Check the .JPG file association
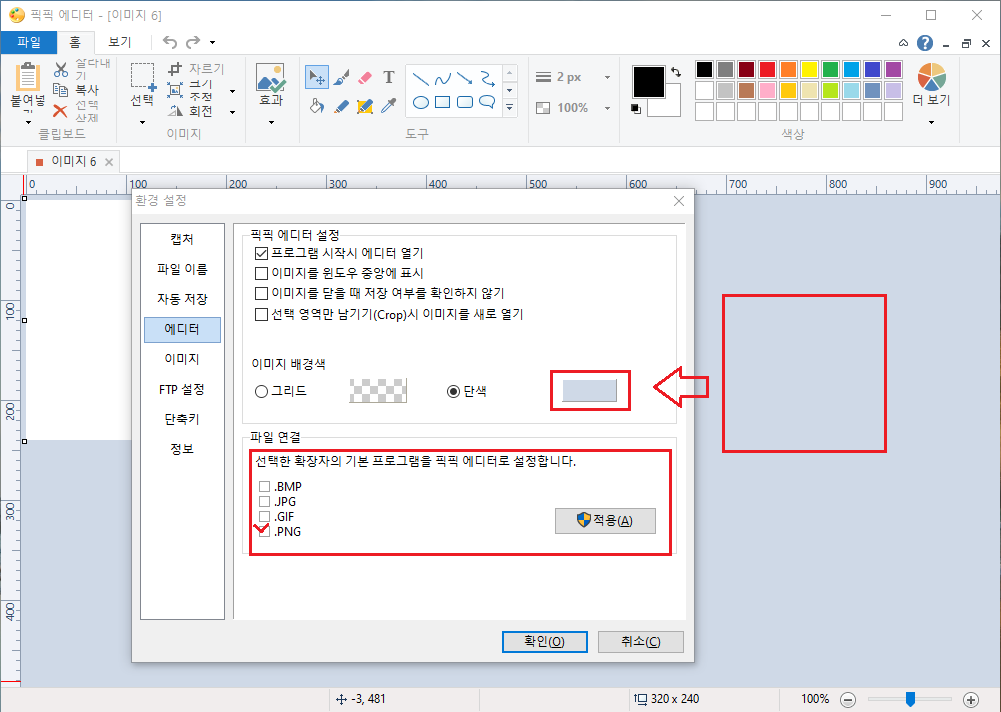The width and height of the screenshot is (1001, 712). 264,502
